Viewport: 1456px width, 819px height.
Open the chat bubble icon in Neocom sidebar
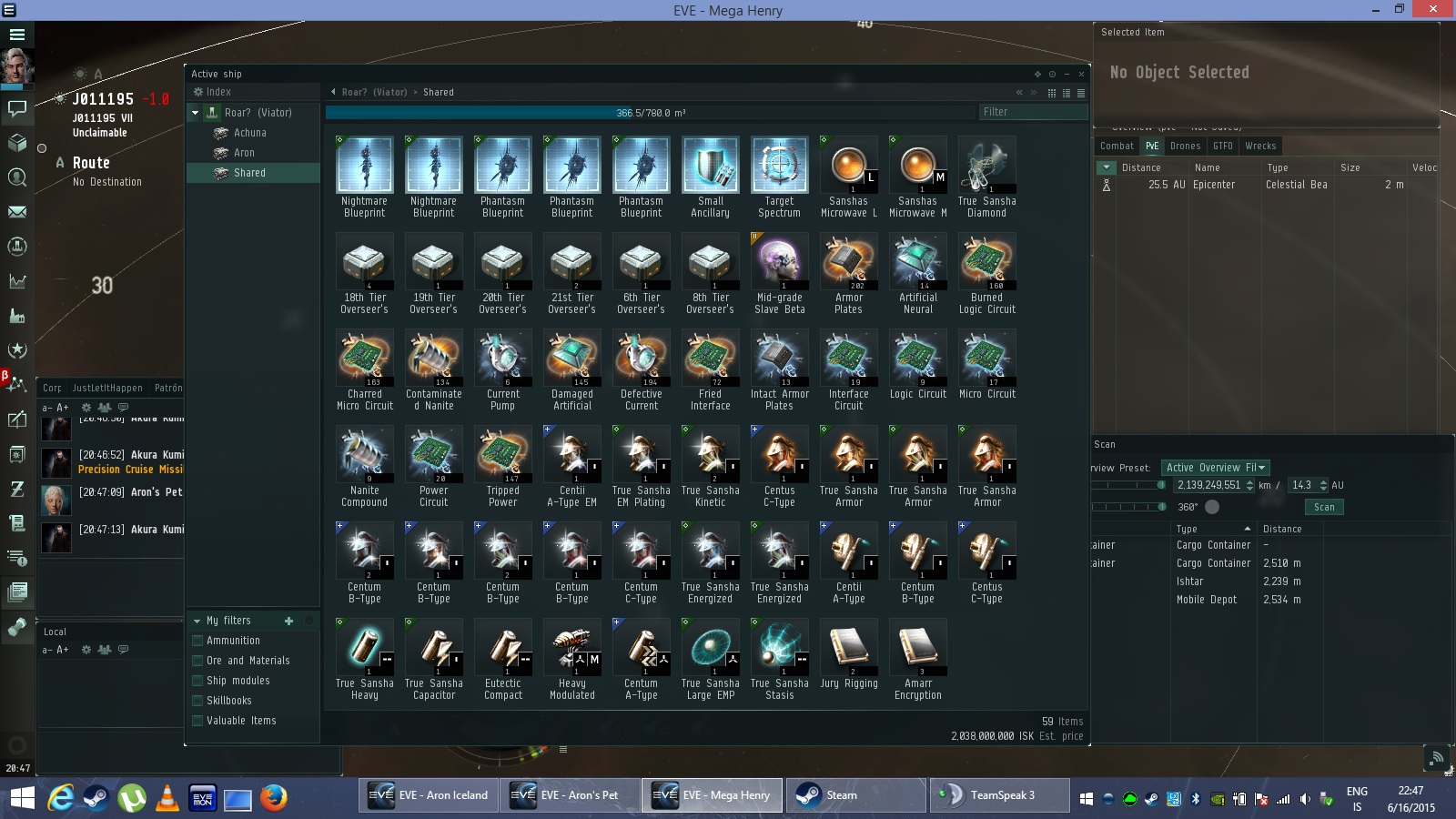[x=17, y=108]
